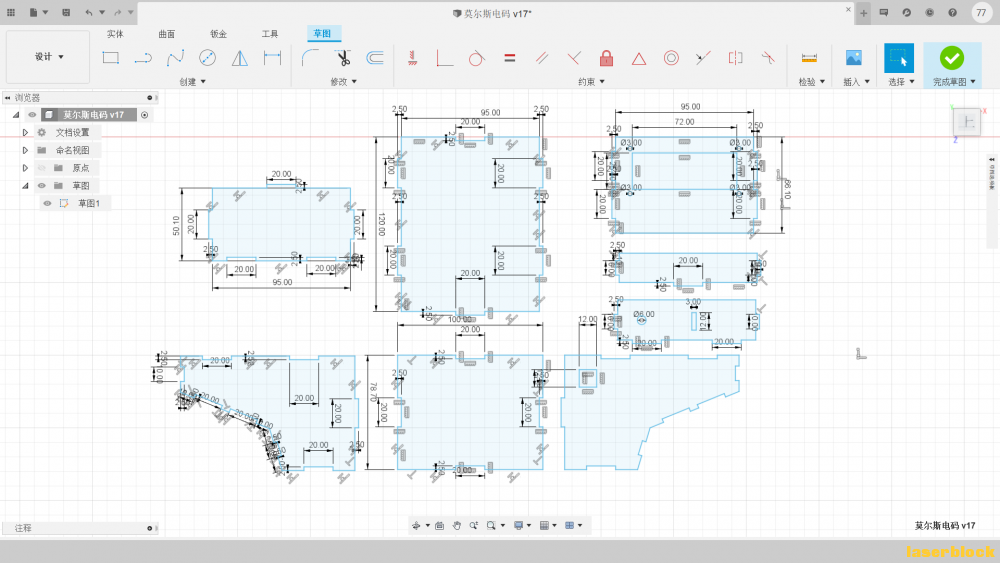Open the 完成草图 dropdown
The width and height of the screenshot is (1000, 563).
click(x=954, y=82)
